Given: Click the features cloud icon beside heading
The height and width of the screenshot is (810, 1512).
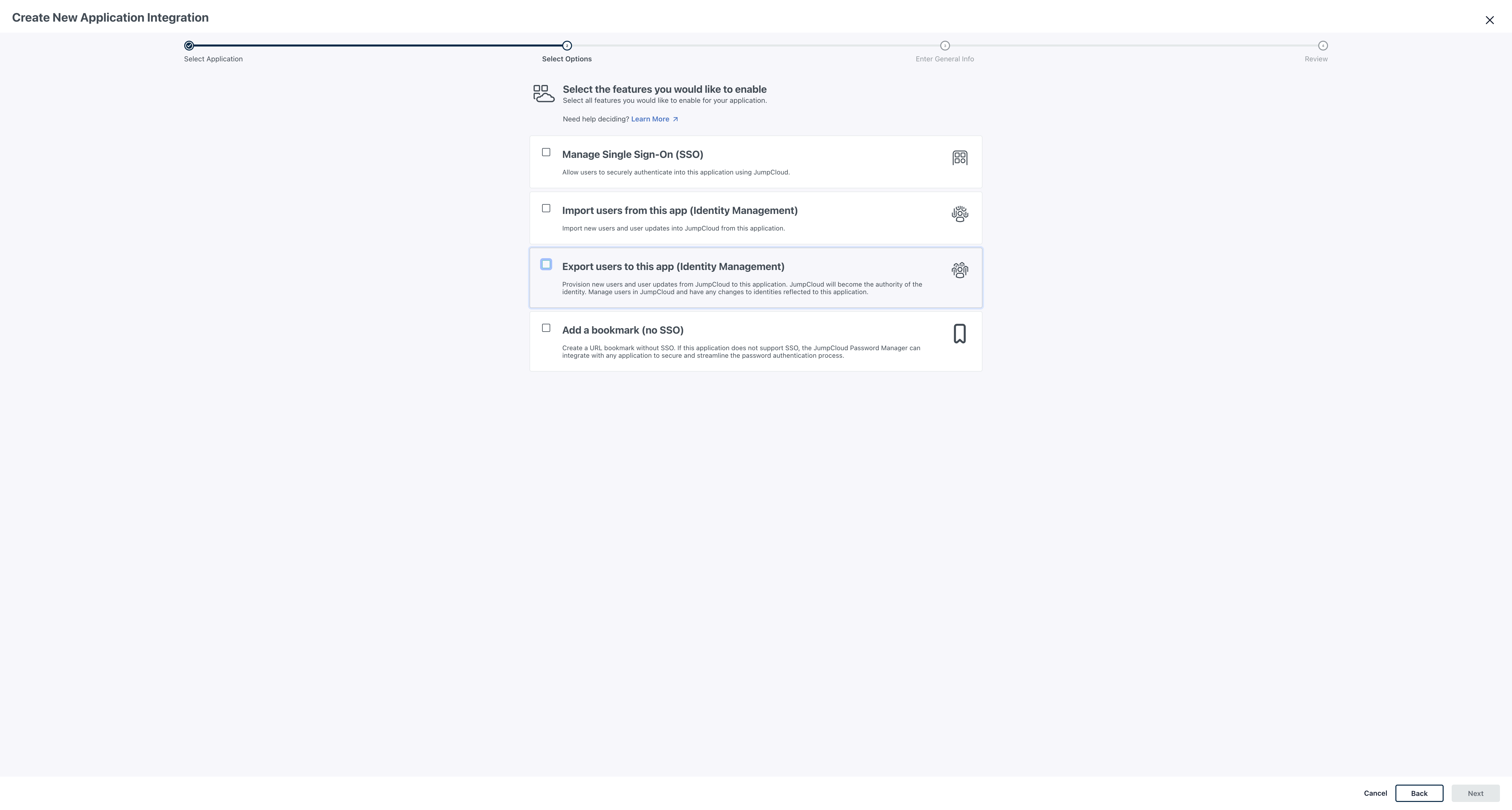Looking at the screenshot, I should [x=544, y=93].
